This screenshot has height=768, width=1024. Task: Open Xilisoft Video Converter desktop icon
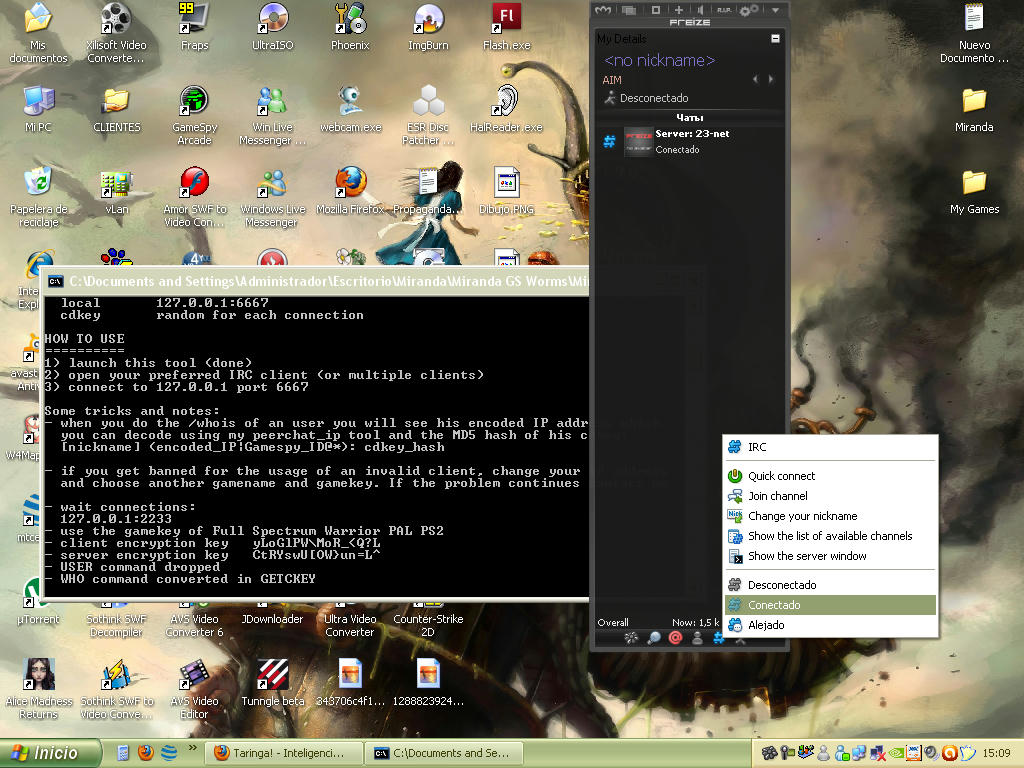[116, 33]
